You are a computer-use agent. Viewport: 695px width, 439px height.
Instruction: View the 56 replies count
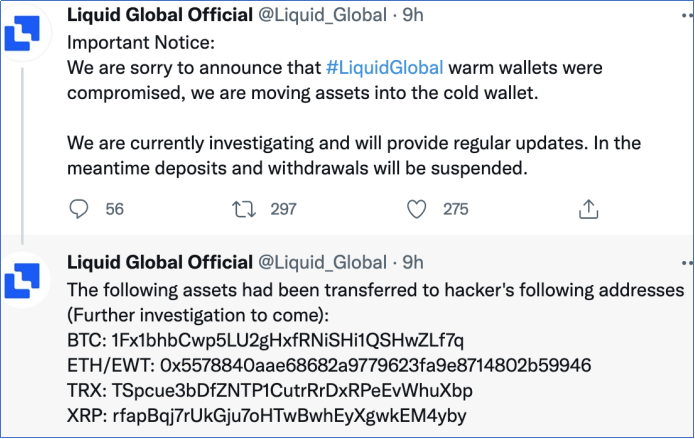click(x=114, y=209)
